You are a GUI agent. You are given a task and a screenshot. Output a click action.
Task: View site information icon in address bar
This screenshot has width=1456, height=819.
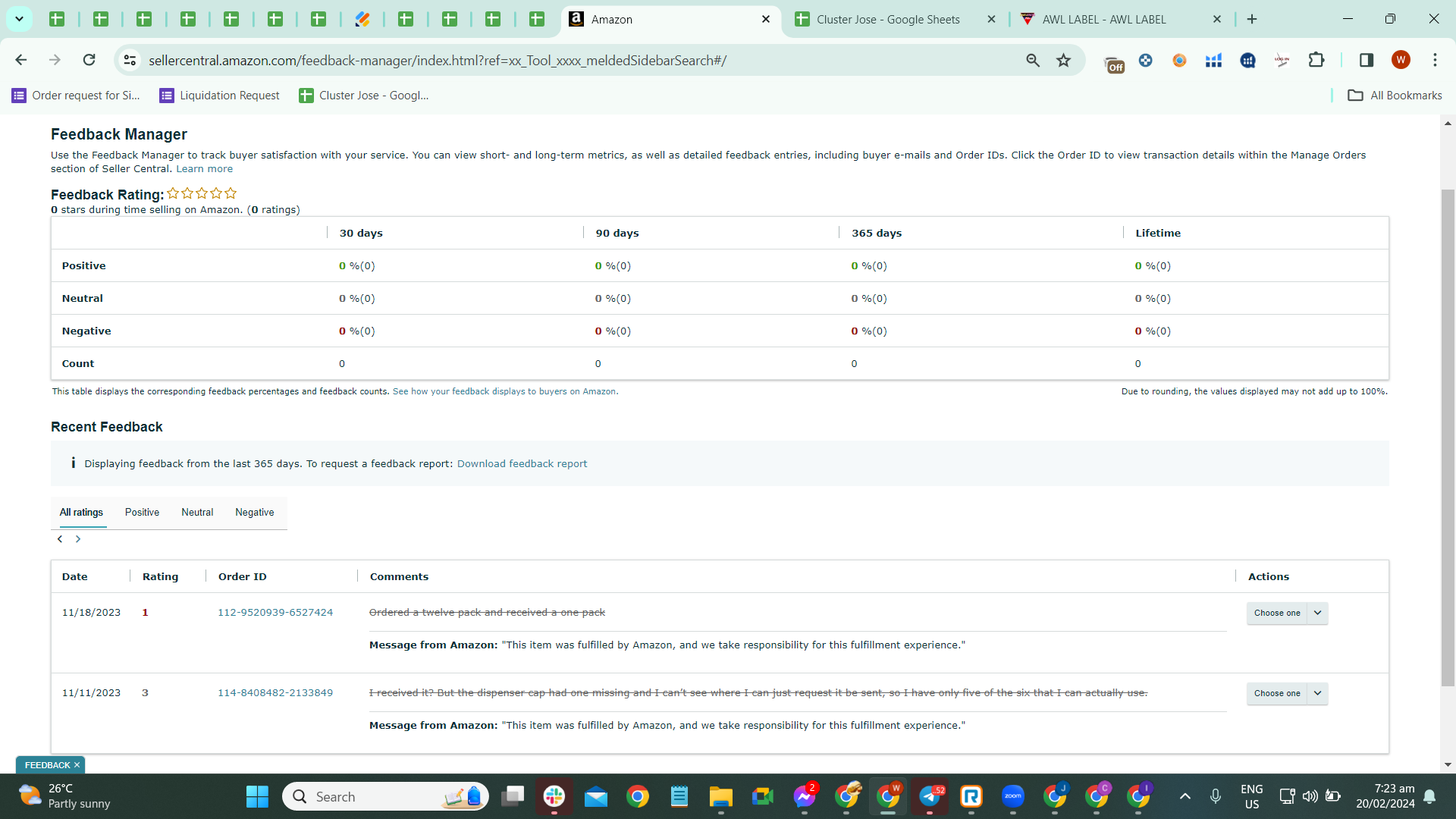tap(130, 60)
